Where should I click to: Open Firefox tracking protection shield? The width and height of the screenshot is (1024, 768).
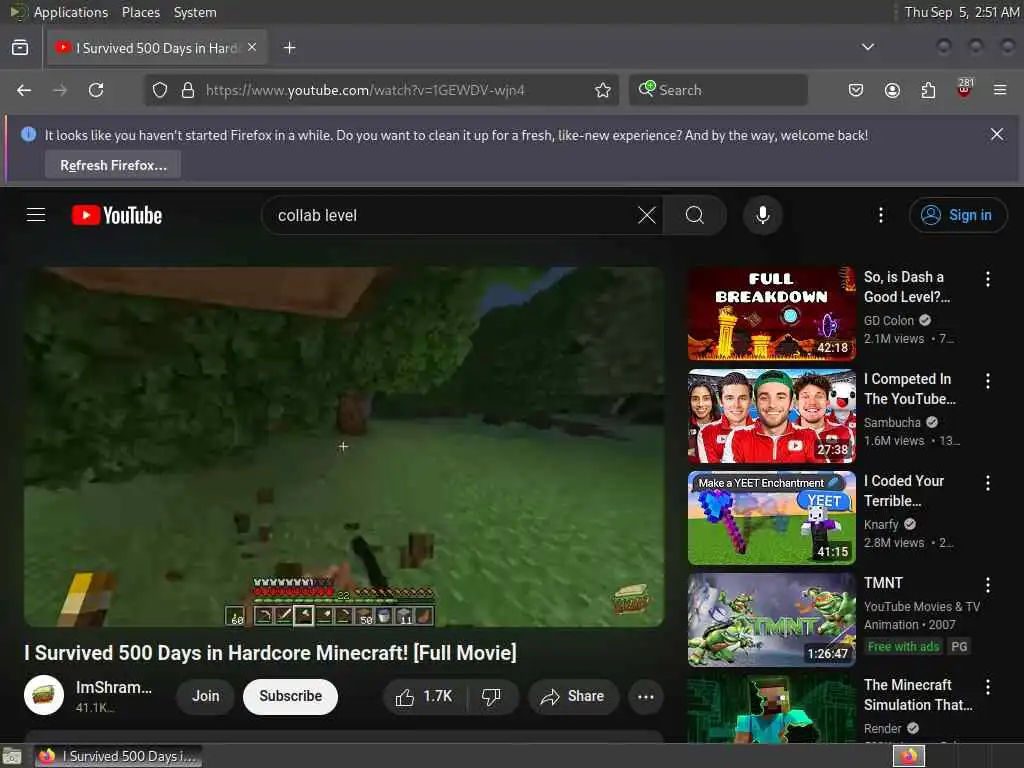click(x=160, y=90)
